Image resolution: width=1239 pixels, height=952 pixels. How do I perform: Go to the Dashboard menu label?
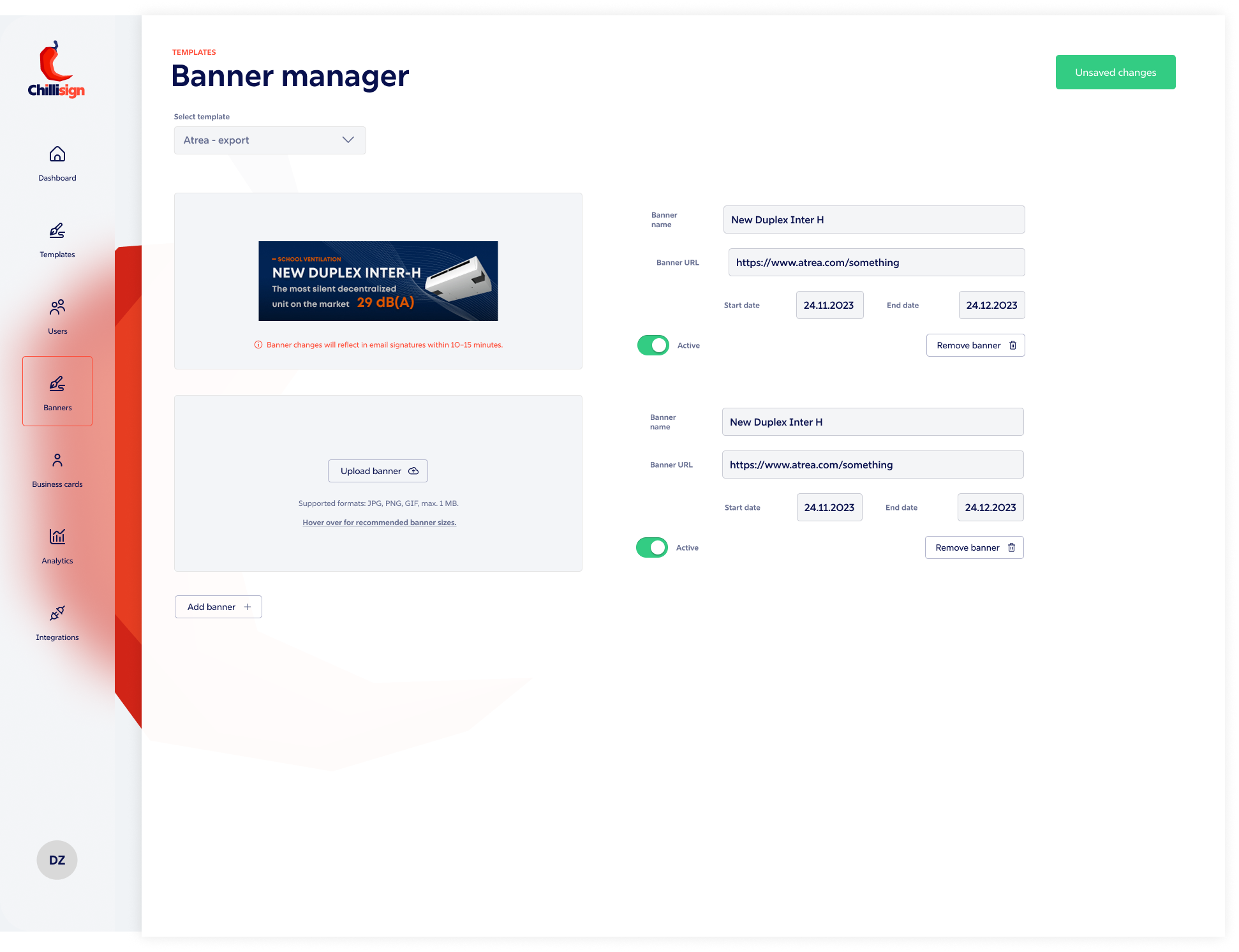pos(57,178)
